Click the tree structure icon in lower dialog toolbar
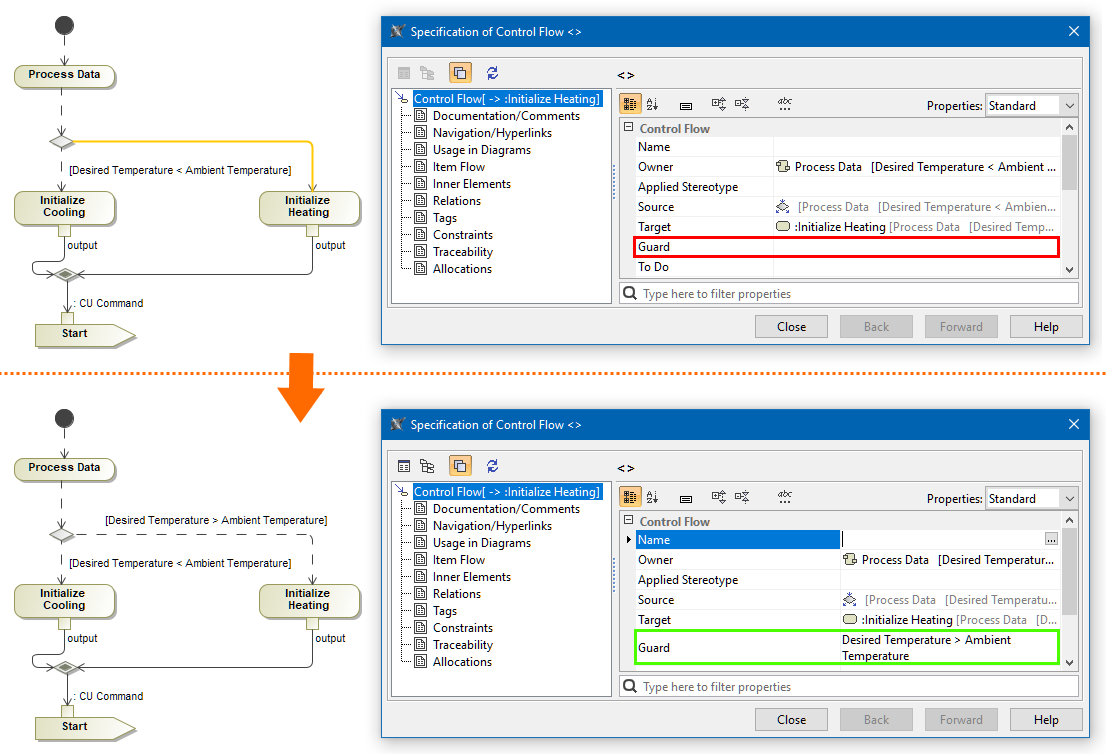 click(x=427, y=465)
